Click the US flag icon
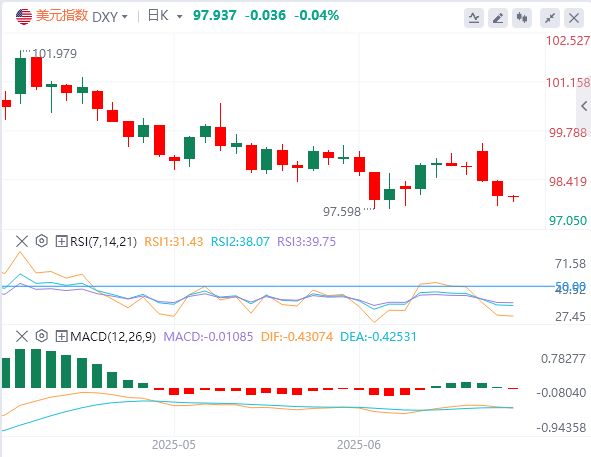Image resolution: width=591 pixels, height=457 pixels. (x=24, y=17)
